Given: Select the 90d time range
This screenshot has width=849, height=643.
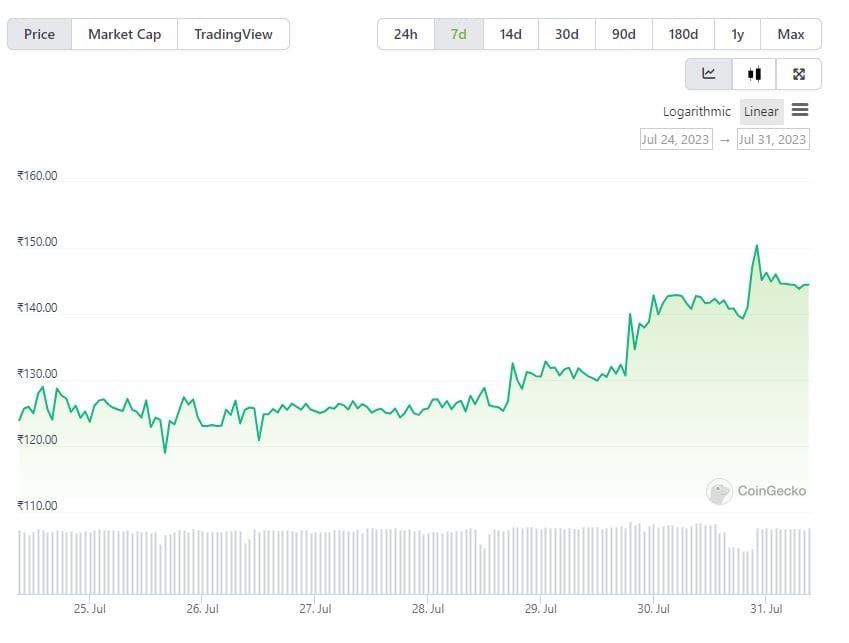Looking at the screenshot, I should click(x=623, y=33).
